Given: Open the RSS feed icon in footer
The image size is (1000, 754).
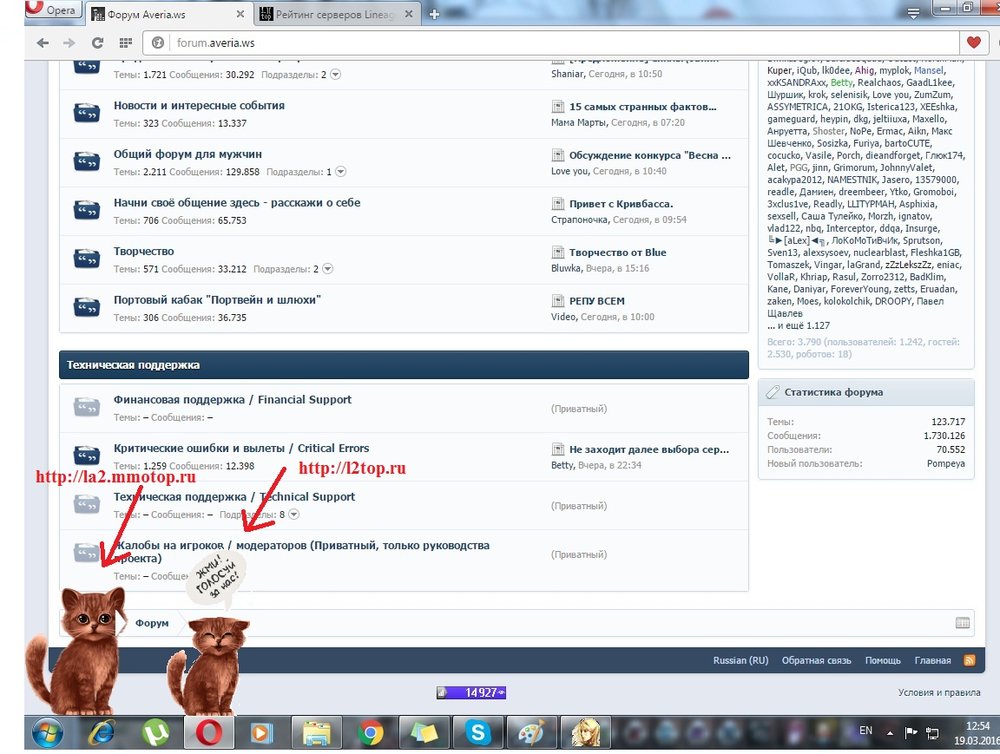Looking at the screenshot, I should pos(969,661).
